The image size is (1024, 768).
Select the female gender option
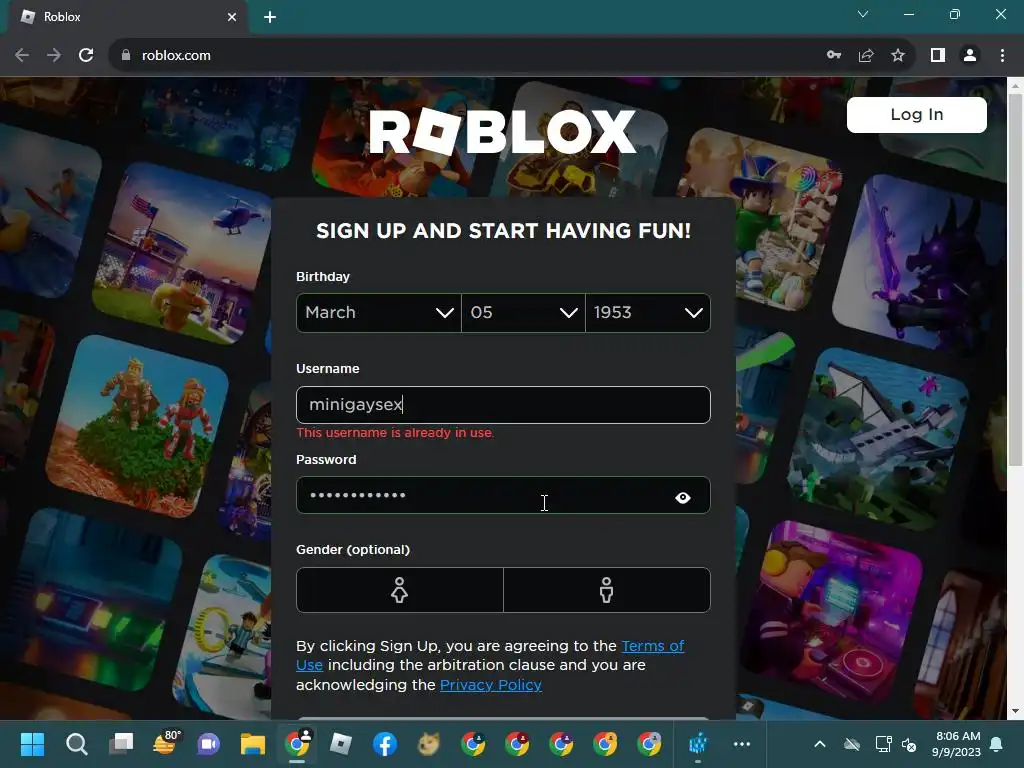(x=400, y=590)
